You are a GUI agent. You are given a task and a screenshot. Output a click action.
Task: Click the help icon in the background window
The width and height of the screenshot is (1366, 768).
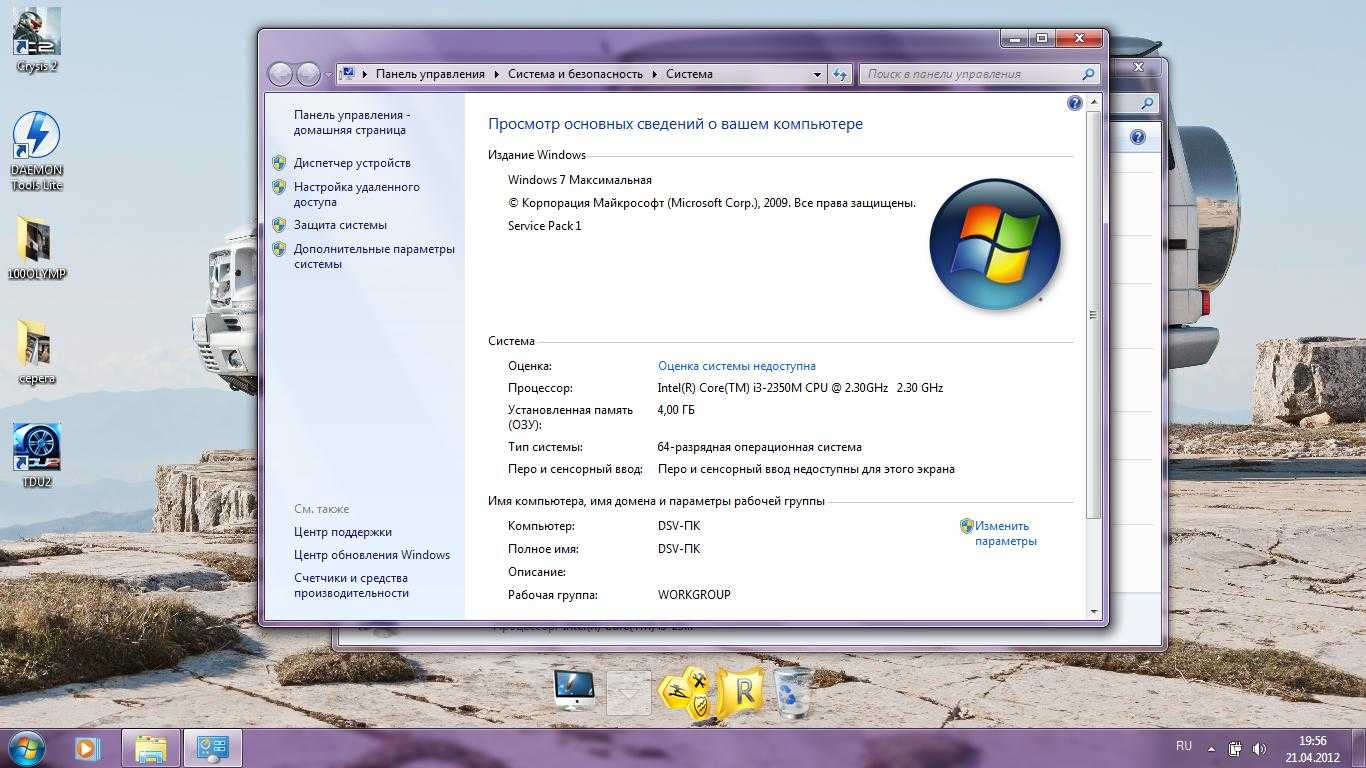pyautogui.click(x=1138, y=137)
